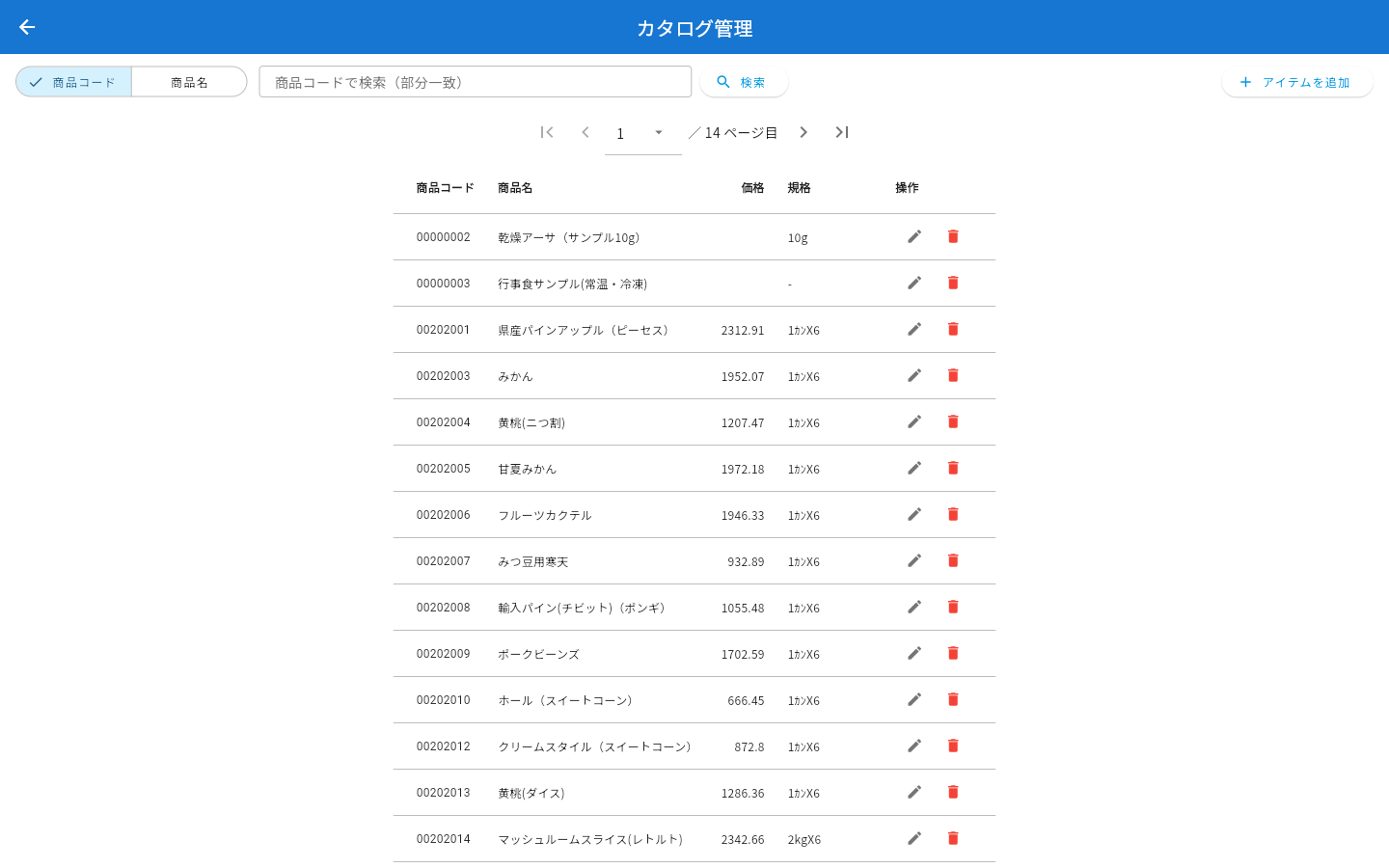Image resolution: width=1389 pixels, height=868 pixels.
Task: Click price 1972.18 cell
Action: tap(743, 469)
